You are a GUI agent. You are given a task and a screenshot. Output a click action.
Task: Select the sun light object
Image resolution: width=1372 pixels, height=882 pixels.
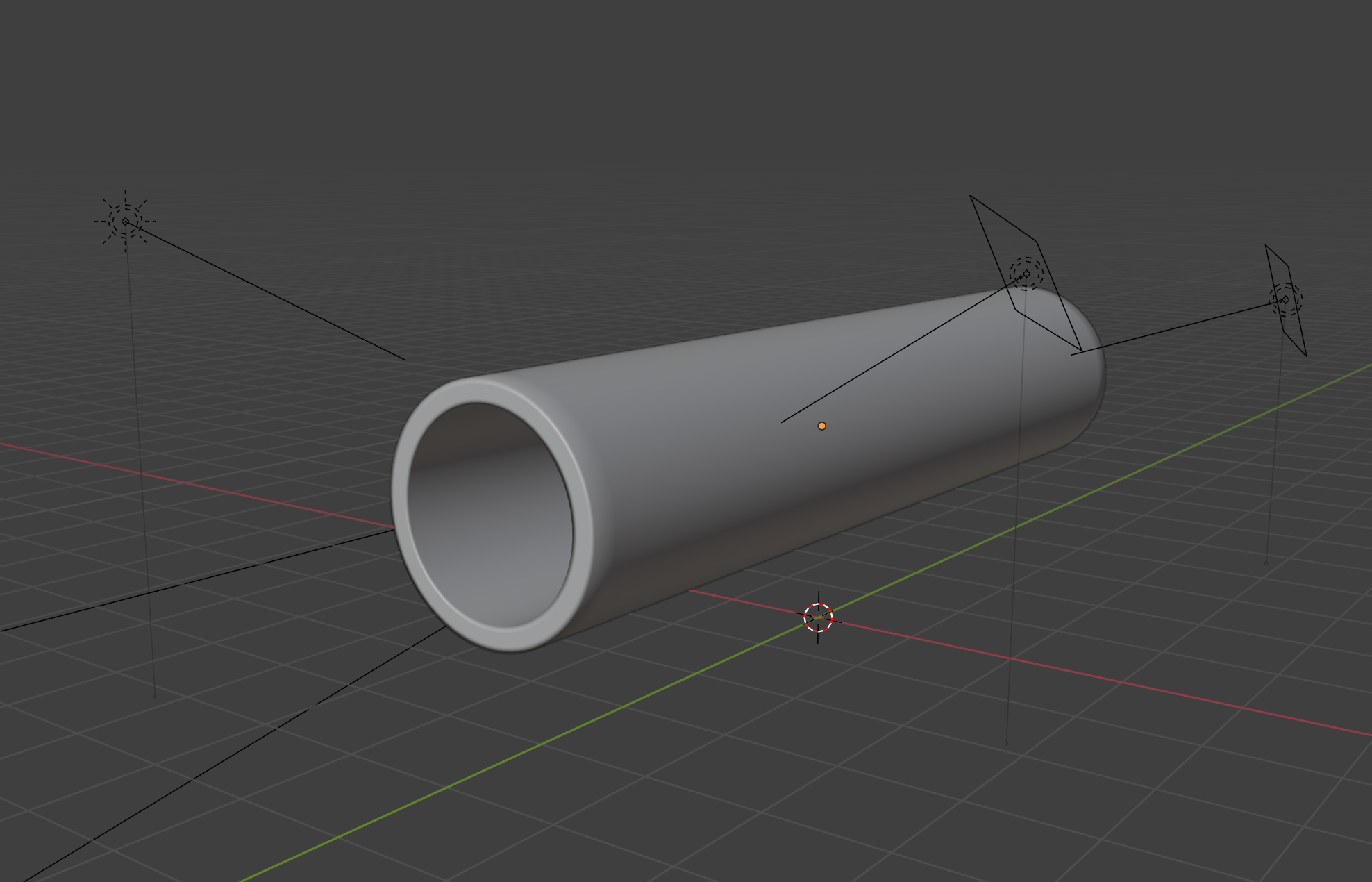pos(125,221)
